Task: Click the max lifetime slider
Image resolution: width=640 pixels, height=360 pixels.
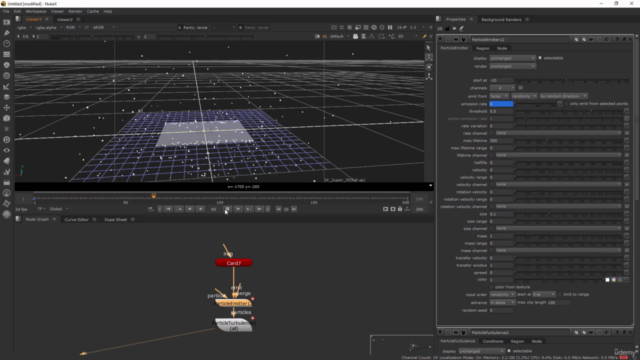Action: (568, 140)
